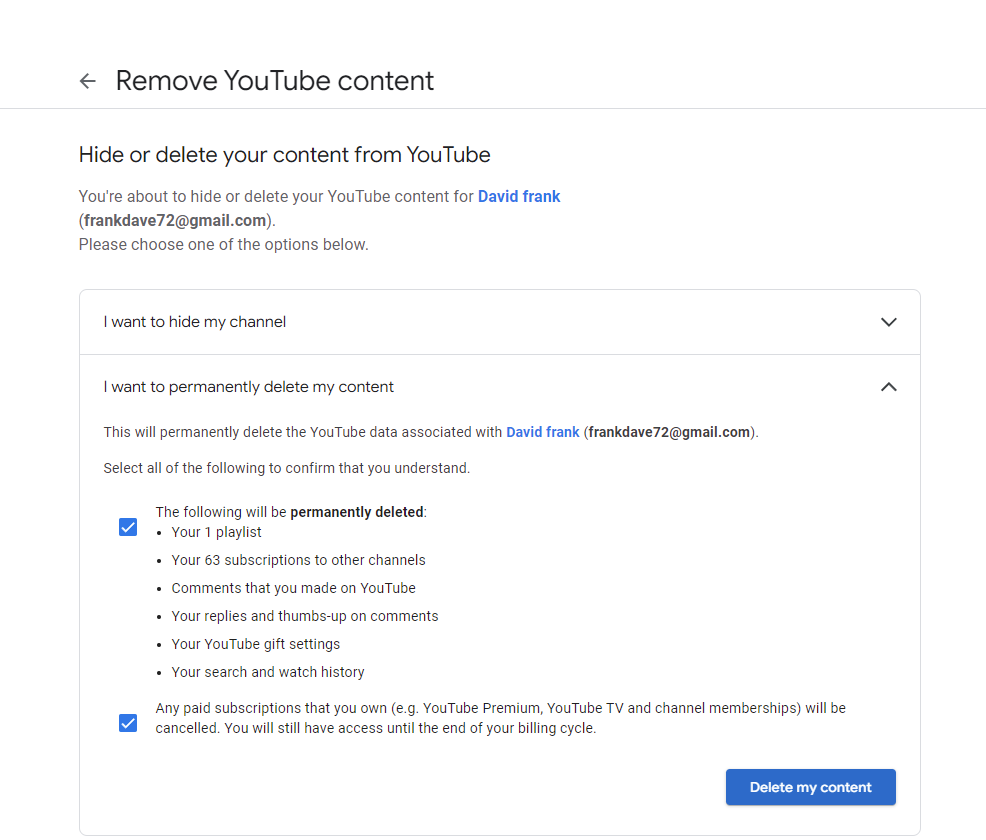986x840 pixels.
Task: Click "Select all of the following to confirm" text
Action: click(287, 468)
